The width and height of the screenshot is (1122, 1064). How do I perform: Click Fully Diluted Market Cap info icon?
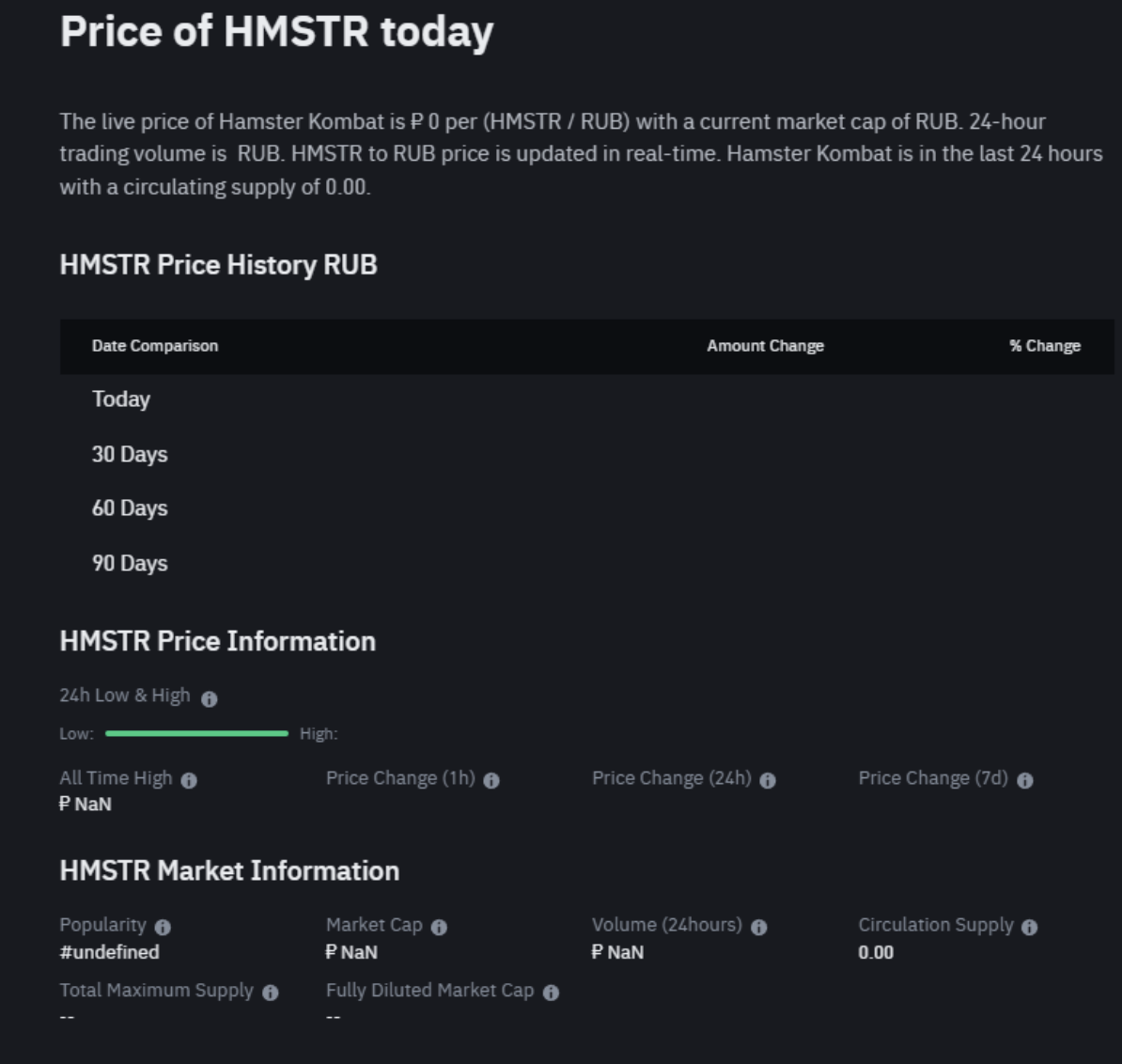[x=552, y=993]
